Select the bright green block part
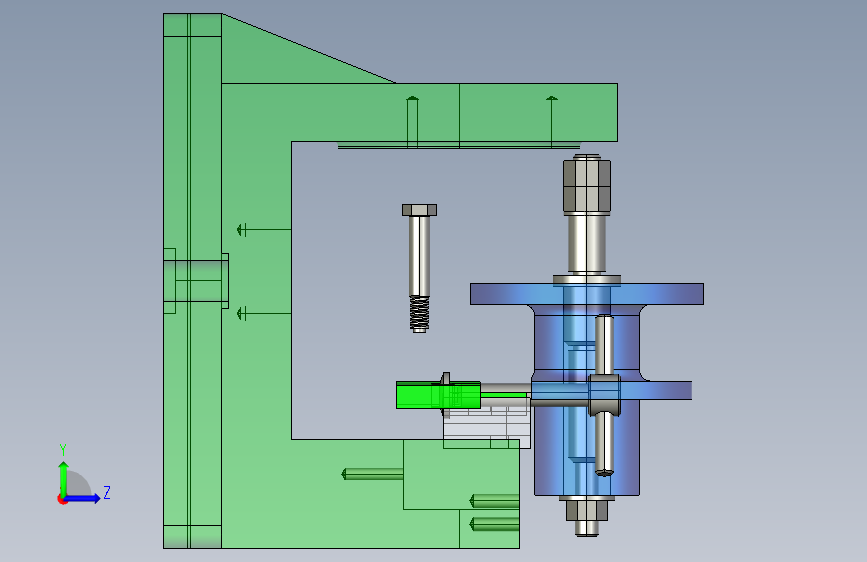The width and height of the screenshot is (867, 562). [437, 395]
